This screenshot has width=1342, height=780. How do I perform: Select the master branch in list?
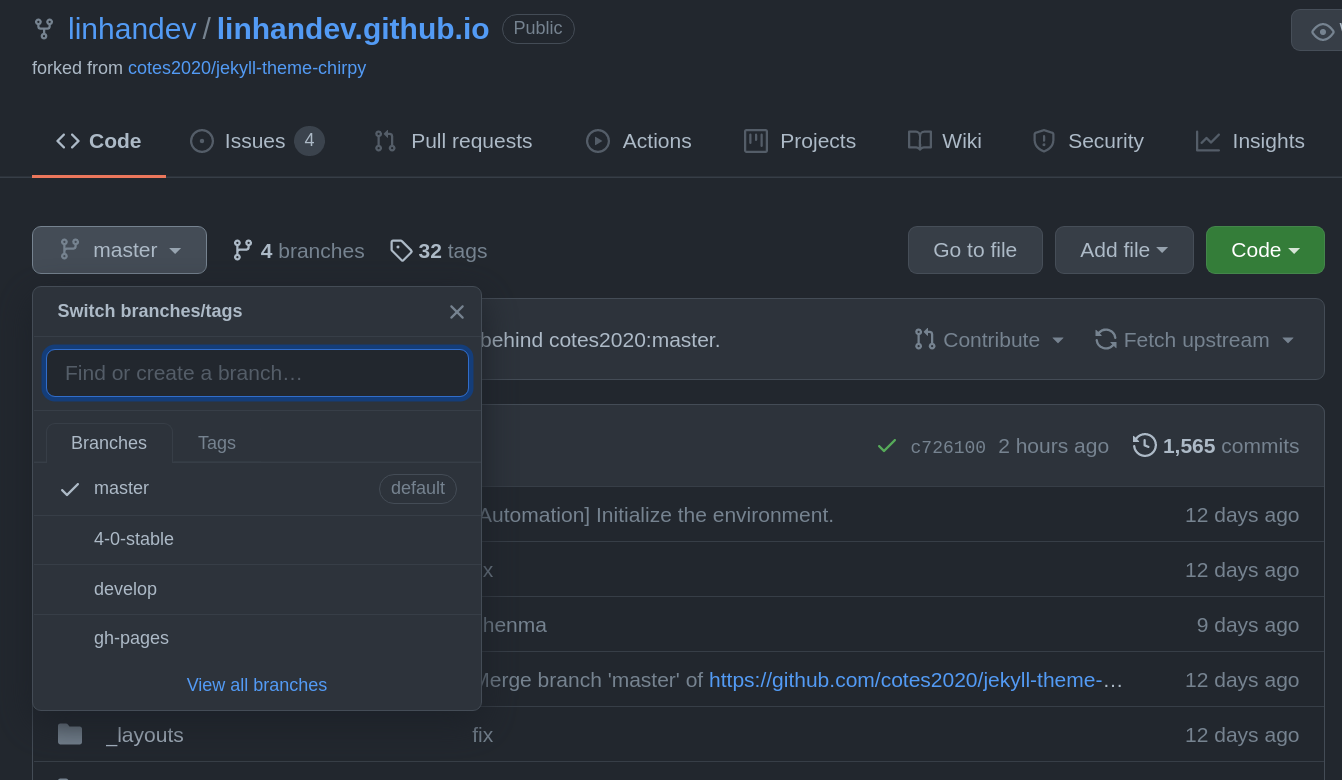pos(121,488)
